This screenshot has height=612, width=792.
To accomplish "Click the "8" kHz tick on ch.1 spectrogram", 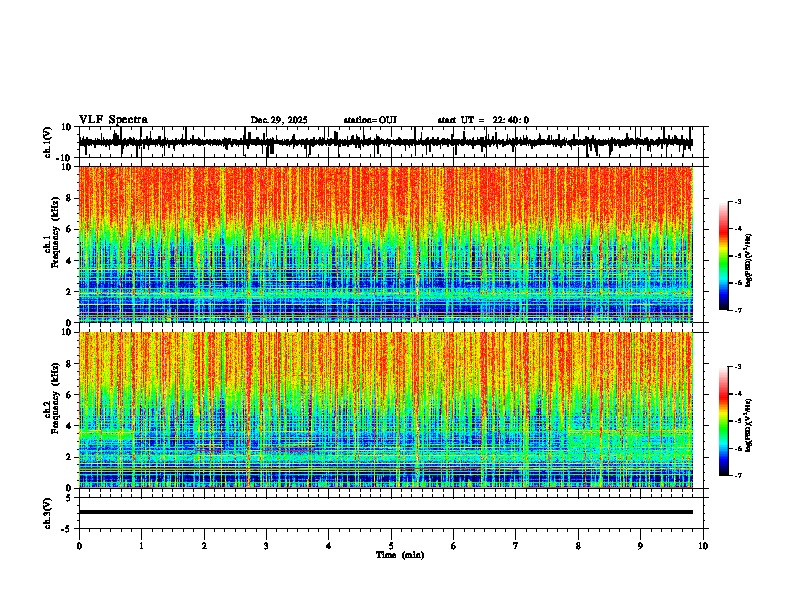I will pos(69,198).
